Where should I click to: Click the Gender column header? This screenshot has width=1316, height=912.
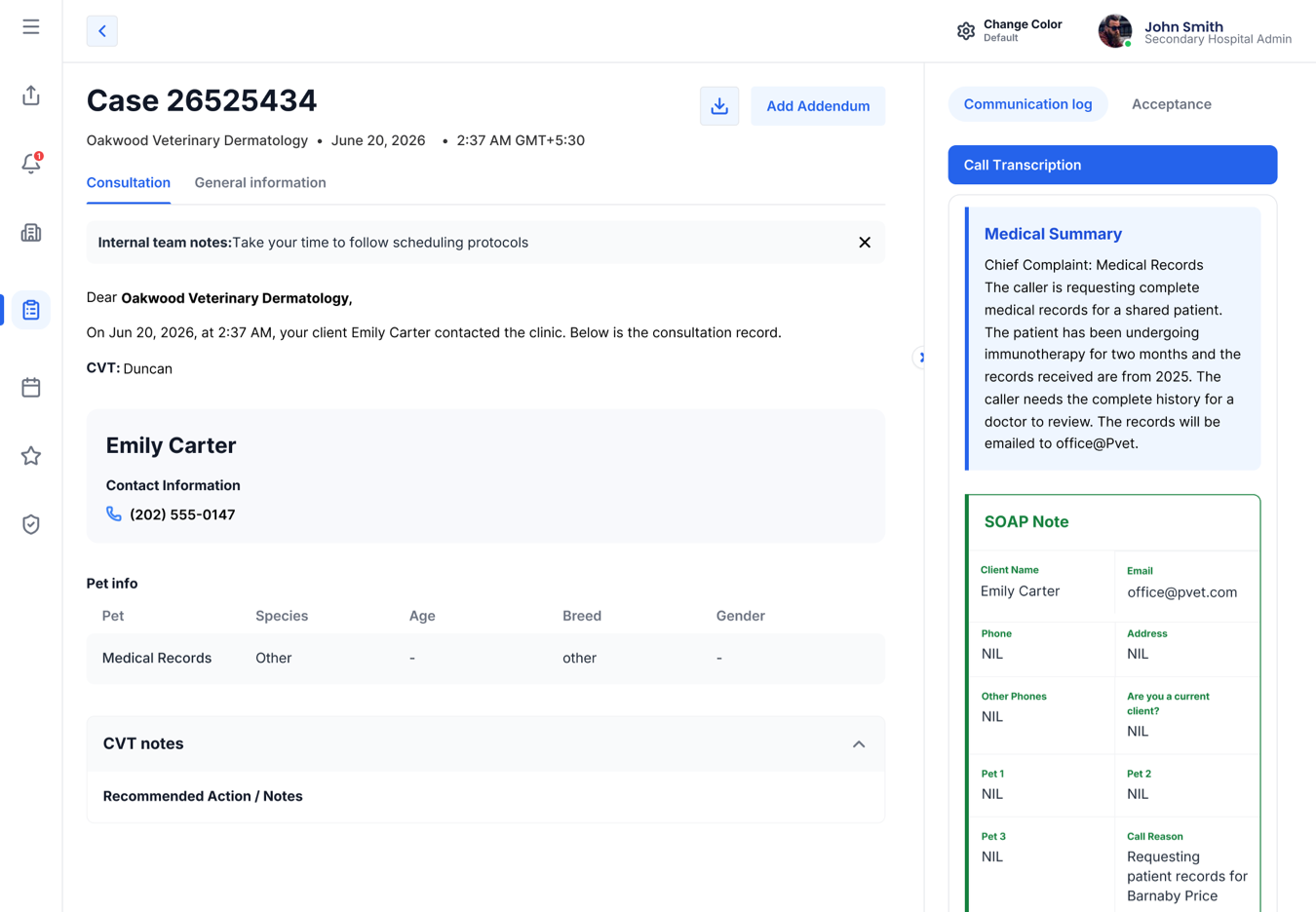click(x=741, y=616)
